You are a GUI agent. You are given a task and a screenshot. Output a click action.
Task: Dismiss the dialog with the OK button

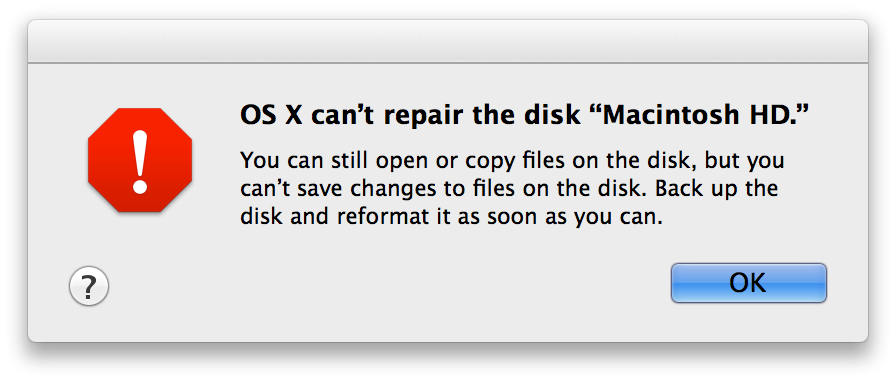tap(749, 282)
